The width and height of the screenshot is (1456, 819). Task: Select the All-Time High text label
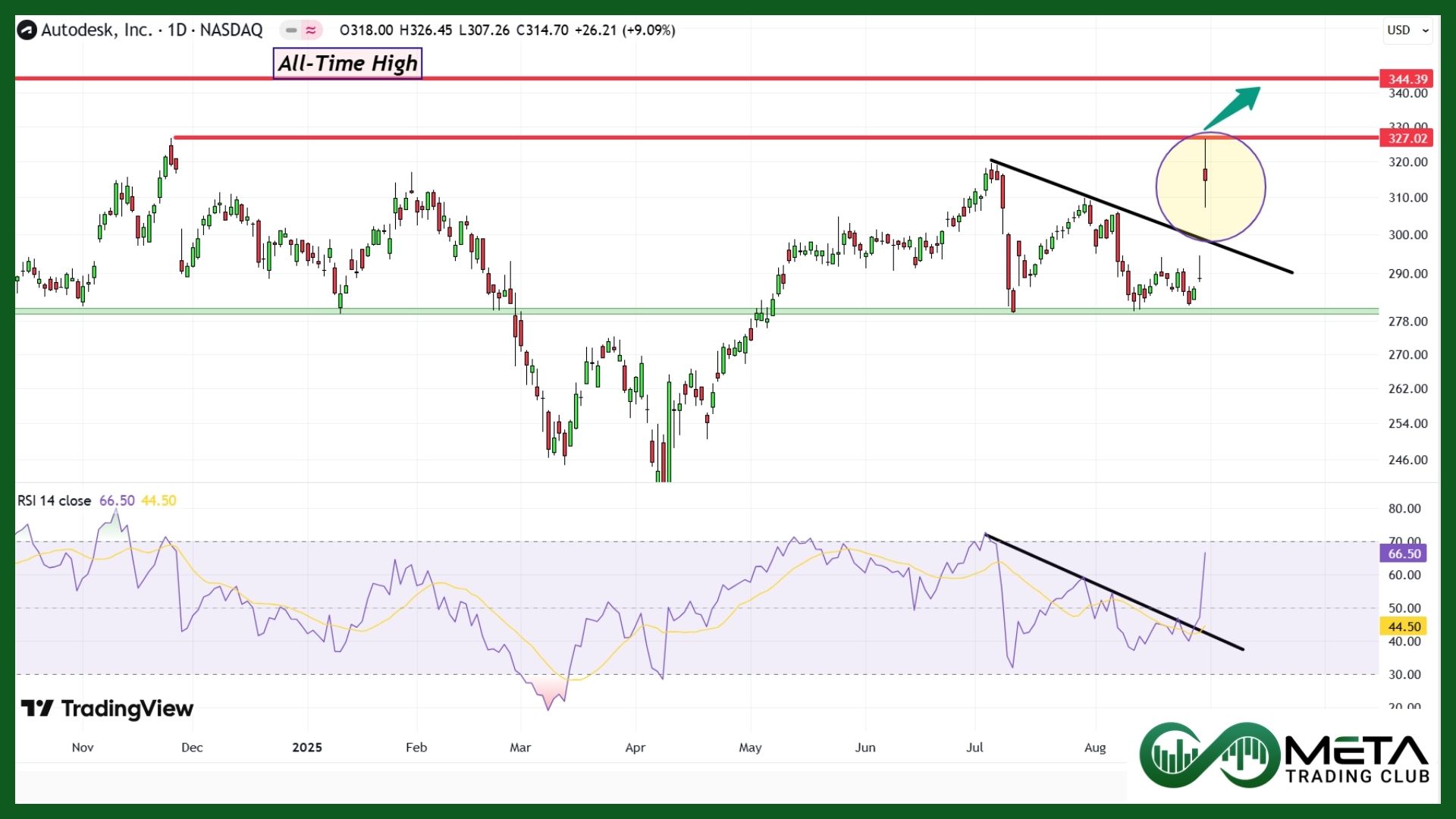(347, 63)
